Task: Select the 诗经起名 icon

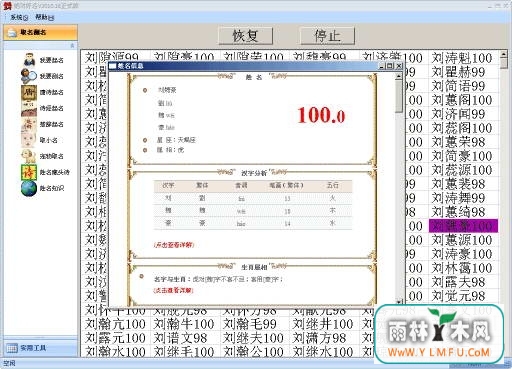Action: pyautogui.click(x=29, y=108)
